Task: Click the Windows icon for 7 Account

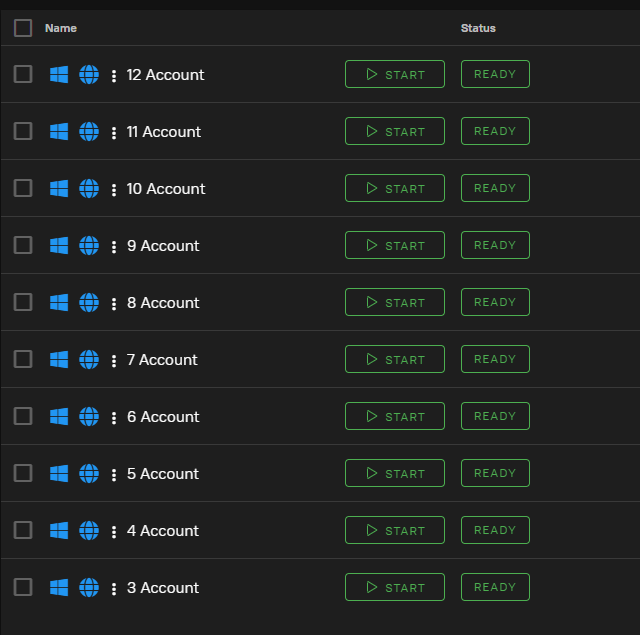Action: [59, 360]
